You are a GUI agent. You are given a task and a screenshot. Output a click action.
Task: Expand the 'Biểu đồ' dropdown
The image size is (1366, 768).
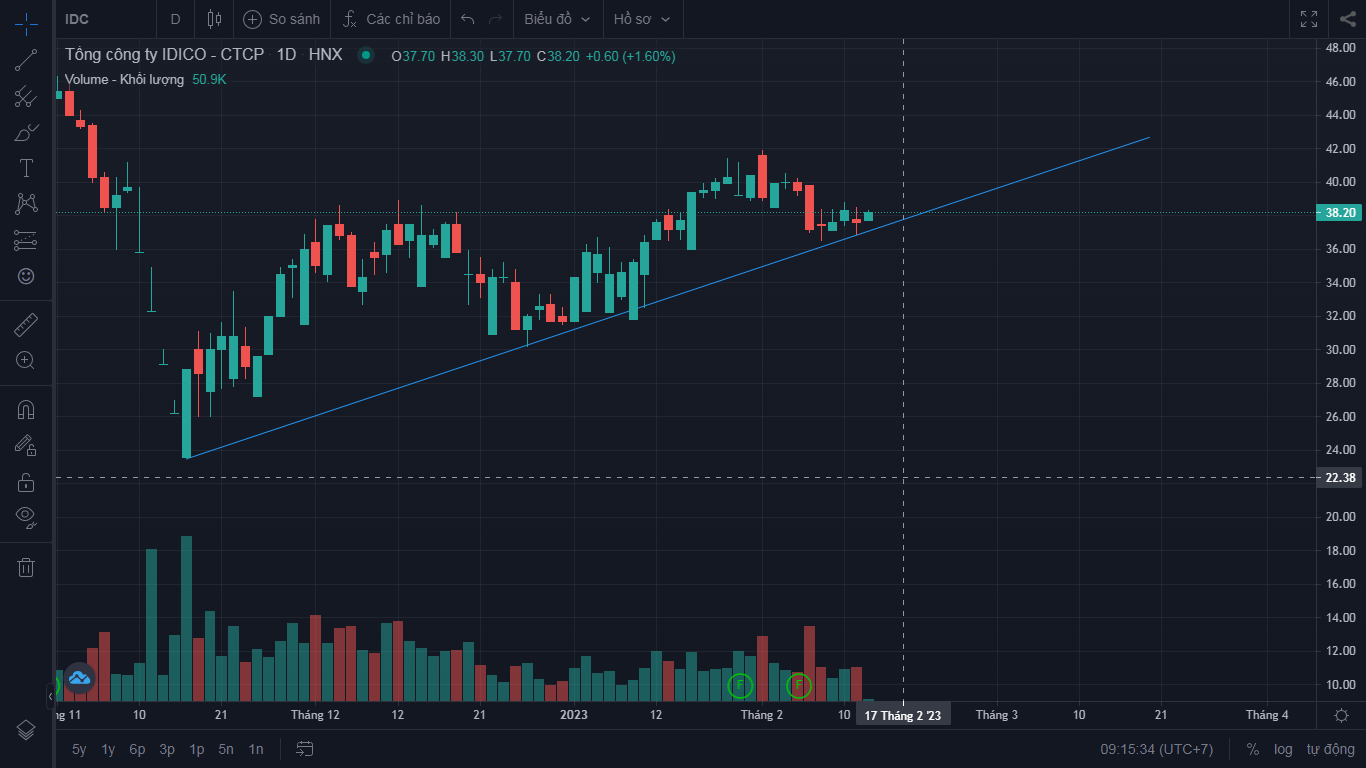(557, 19)
